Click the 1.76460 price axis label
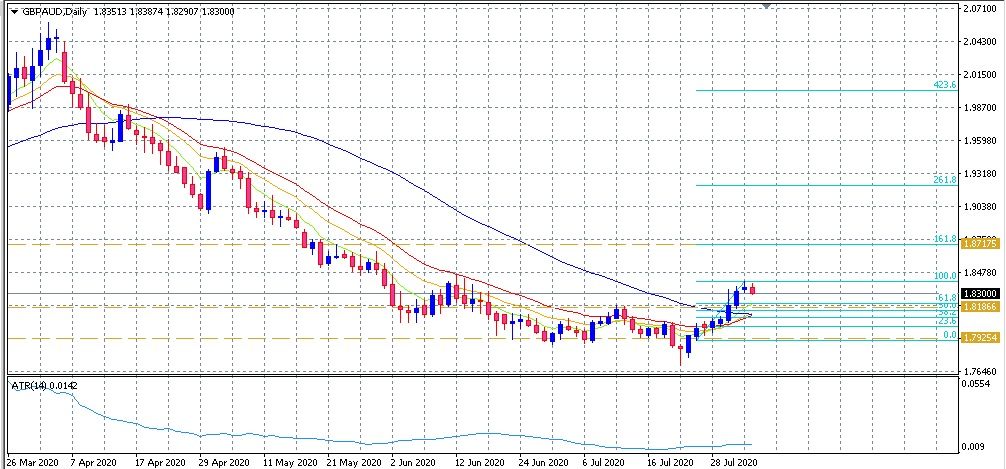Viewport: 1006px width, 469px height. click(980, 371)
